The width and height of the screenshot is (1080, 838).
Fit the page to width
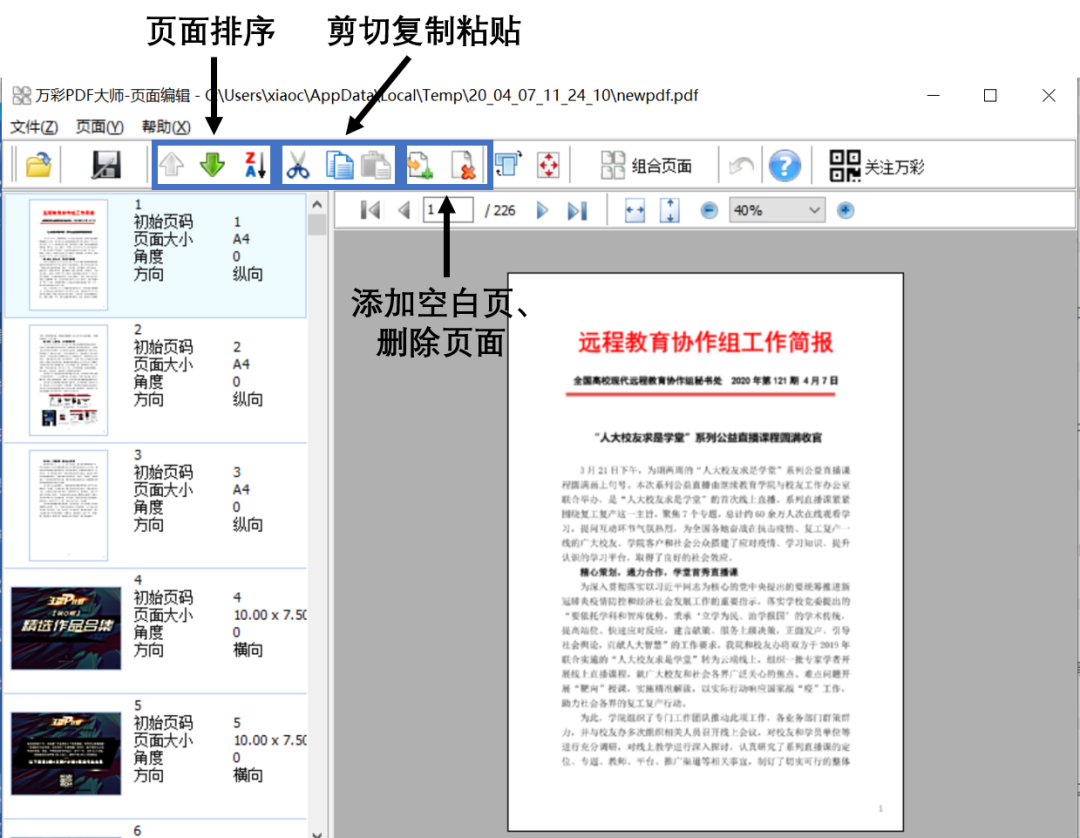(x=634, y=211)
